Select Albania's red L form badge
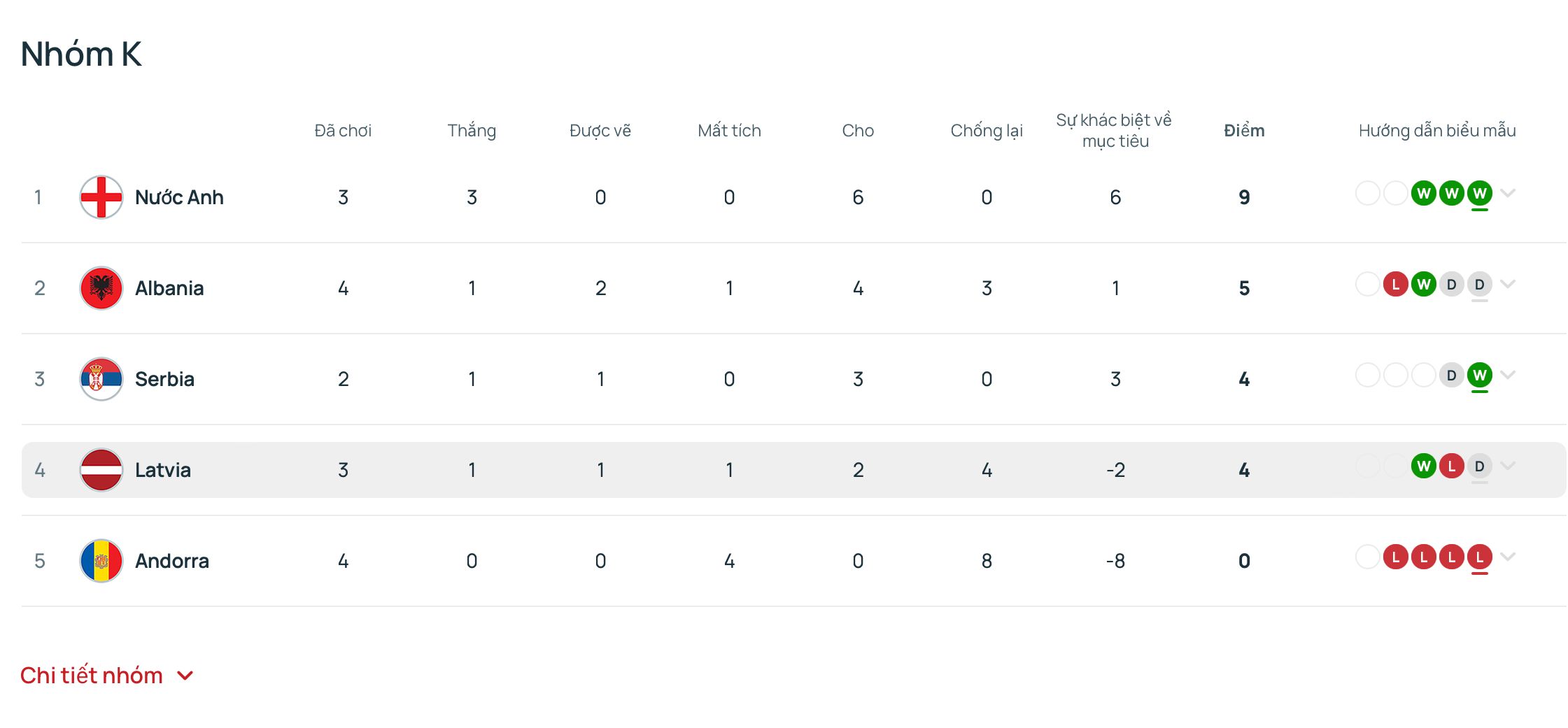The image size is (1568, 728). pos(1395,285)
